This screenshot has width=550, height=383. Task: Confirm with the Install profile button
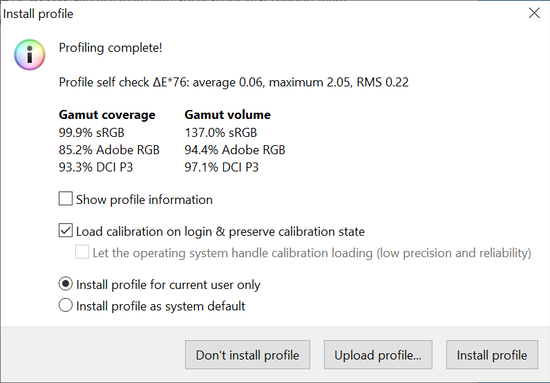tap(492, 355)
